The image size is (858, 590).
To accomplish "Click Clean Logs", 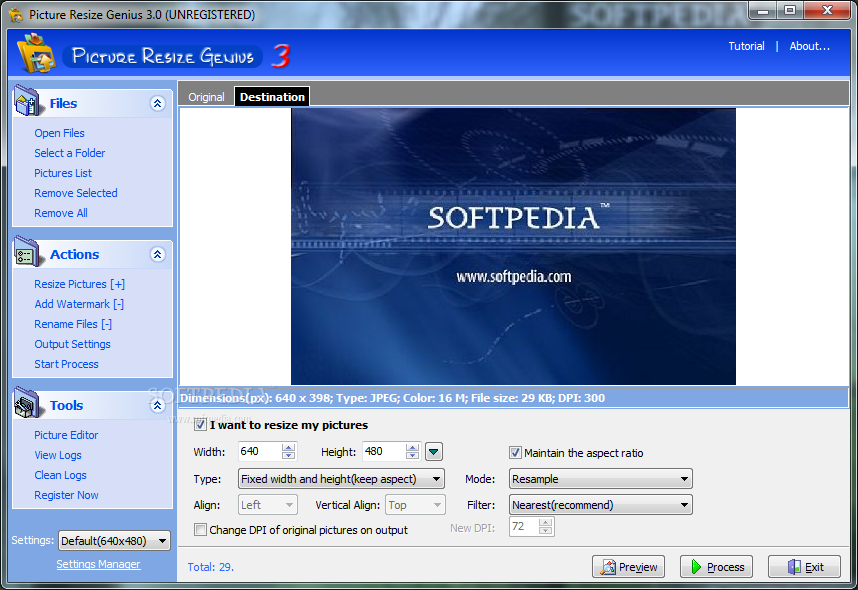I will [x=60, y=475].
